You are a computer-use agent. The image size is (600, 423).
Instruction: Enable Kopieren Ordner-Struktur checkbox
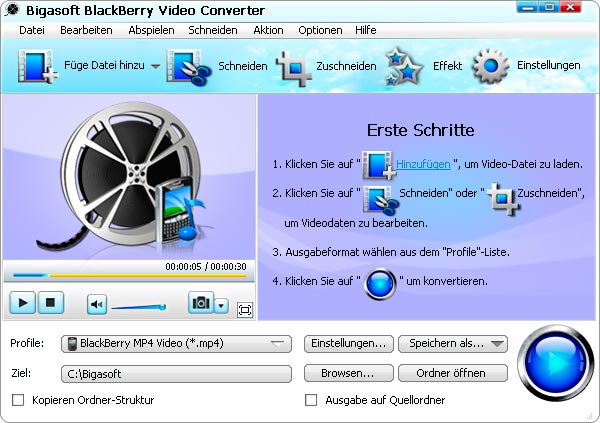[18, 400]
